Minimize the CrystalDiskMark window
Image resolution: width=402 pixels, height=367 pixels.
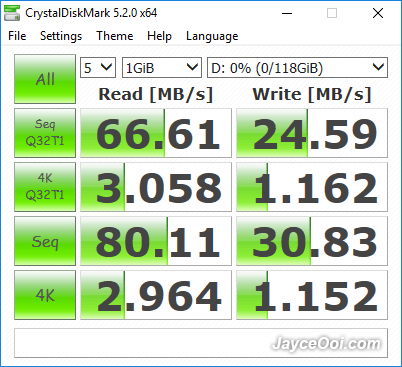pos(287,13)
